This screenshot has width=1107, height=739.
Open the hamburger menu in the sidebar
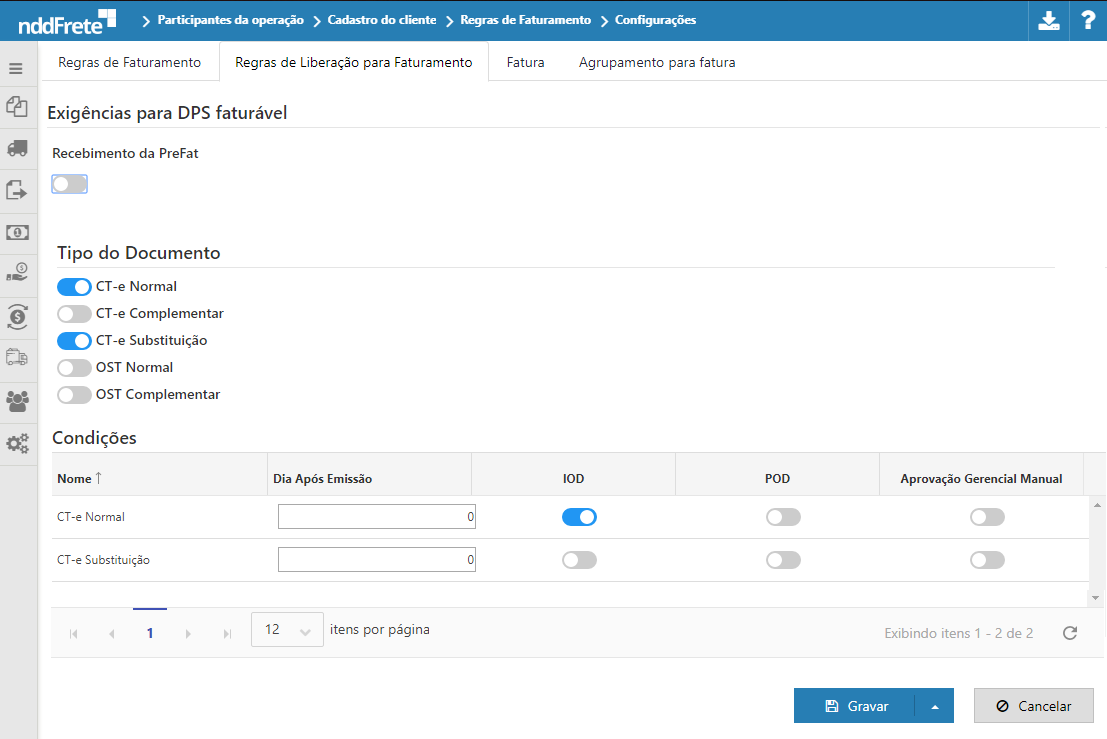pos(16,69)
